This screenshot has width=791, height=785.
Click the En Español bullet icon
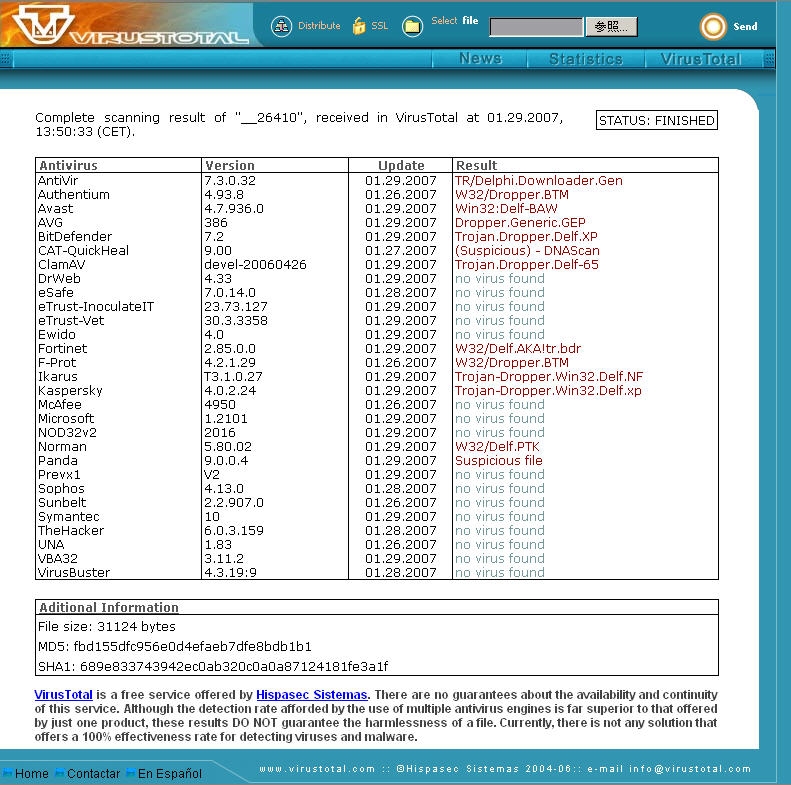click(x=131, y=773)
